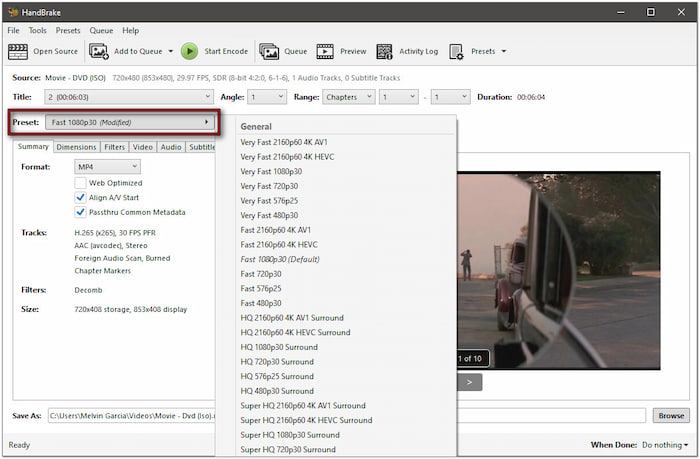700x459 pixels.
Task: Switch to the Video tab
Action: 143,147
